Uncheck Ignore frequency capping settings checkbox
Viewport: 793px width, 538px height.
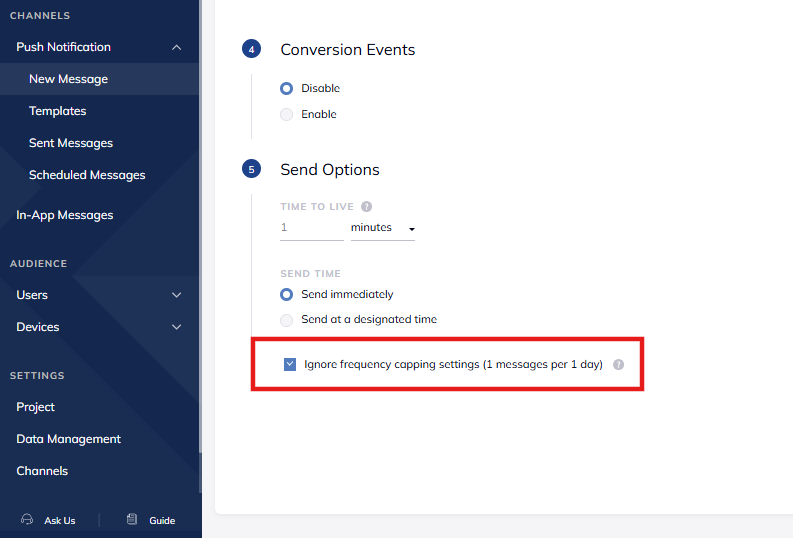pyautogui.click(x=290, y=365)
